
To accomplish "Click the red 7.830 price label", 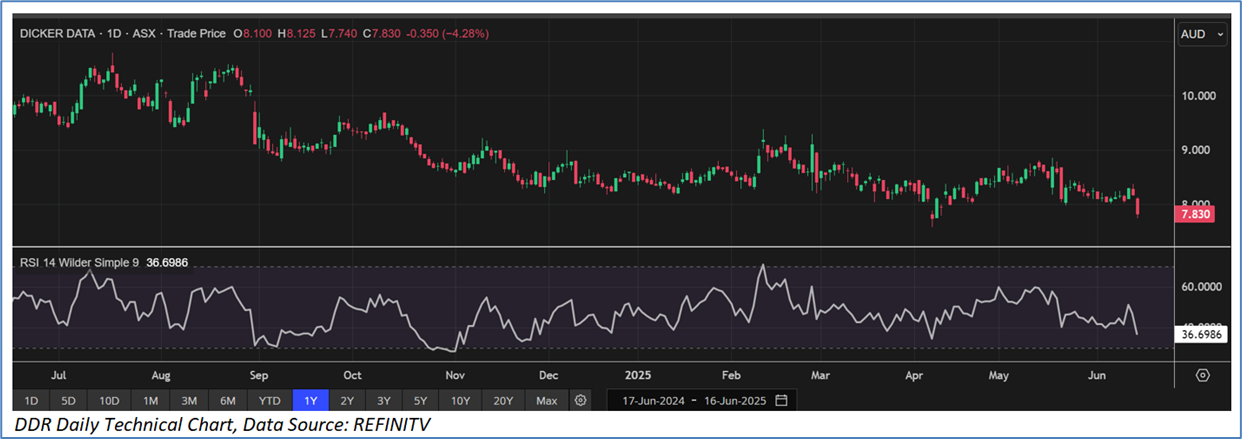I will pyautogui.click(x=1194, y=215).
